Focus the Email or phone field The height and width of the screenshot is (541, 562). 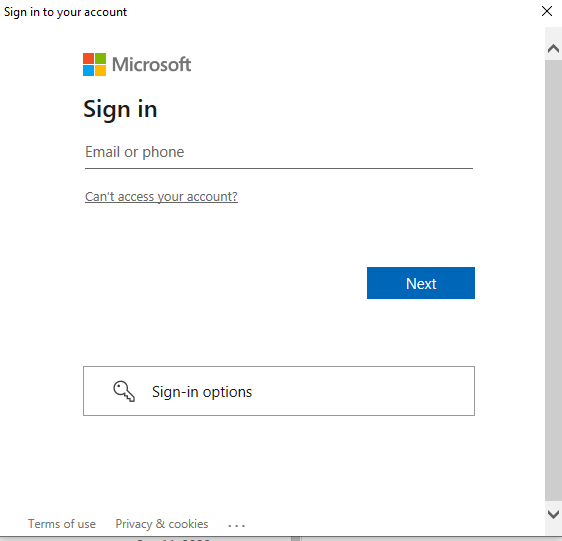click(x=279, y=153)
